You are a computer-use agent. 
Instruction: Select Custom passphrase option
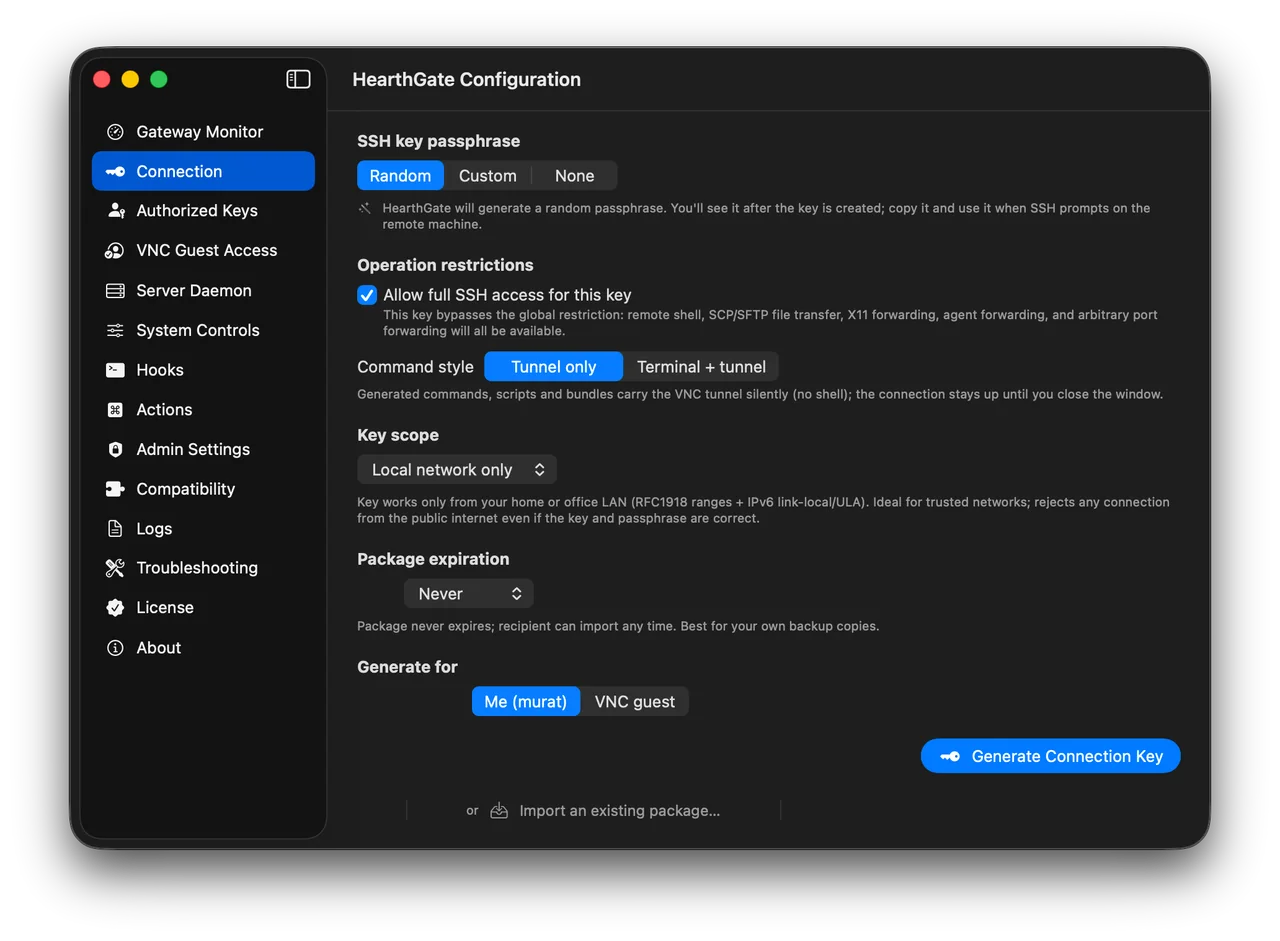(x=488, y=176)
